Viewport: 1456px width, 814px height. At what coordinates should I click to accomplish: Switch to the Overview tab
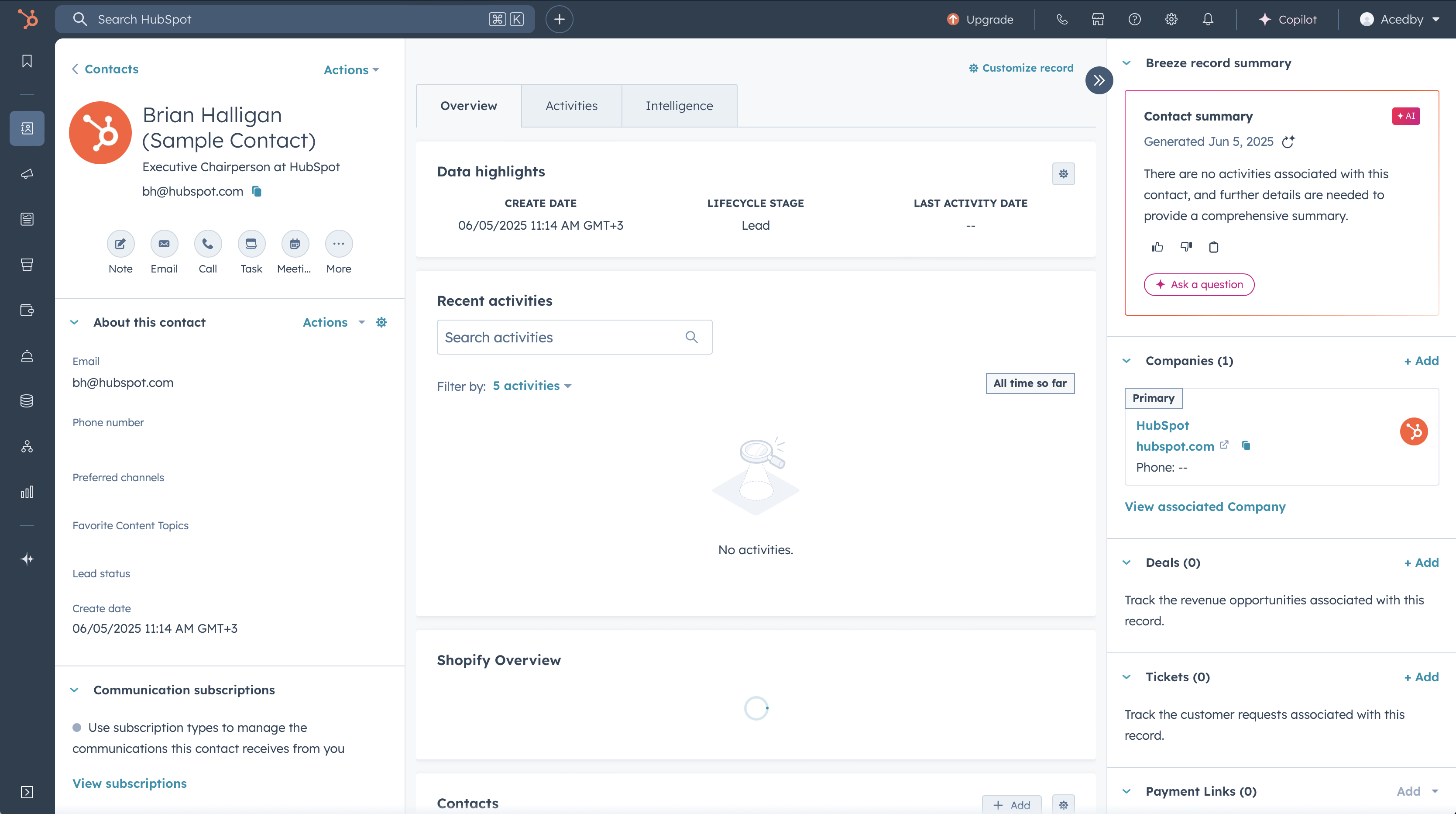469,106
